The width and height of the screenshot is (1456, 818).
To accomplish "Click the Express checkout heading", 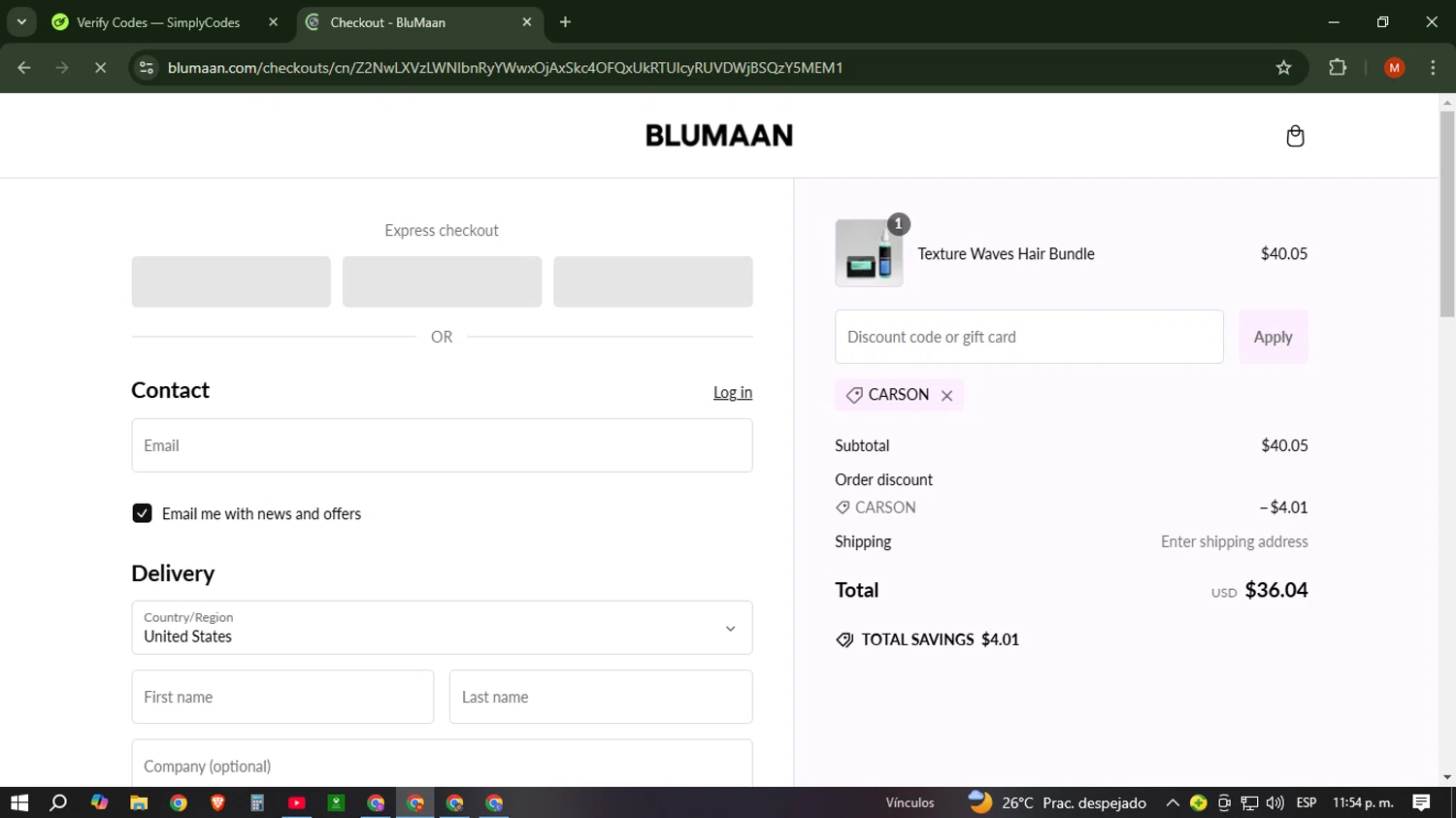I will click(x=442, y=230).
